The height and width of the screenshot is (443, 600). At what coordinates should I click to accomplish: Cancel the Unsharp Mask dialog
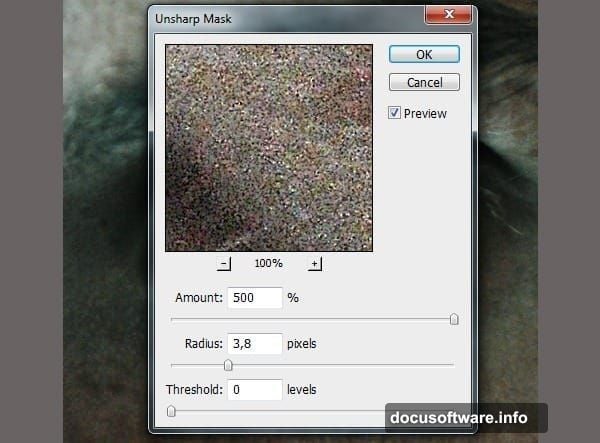coord(424,82)
